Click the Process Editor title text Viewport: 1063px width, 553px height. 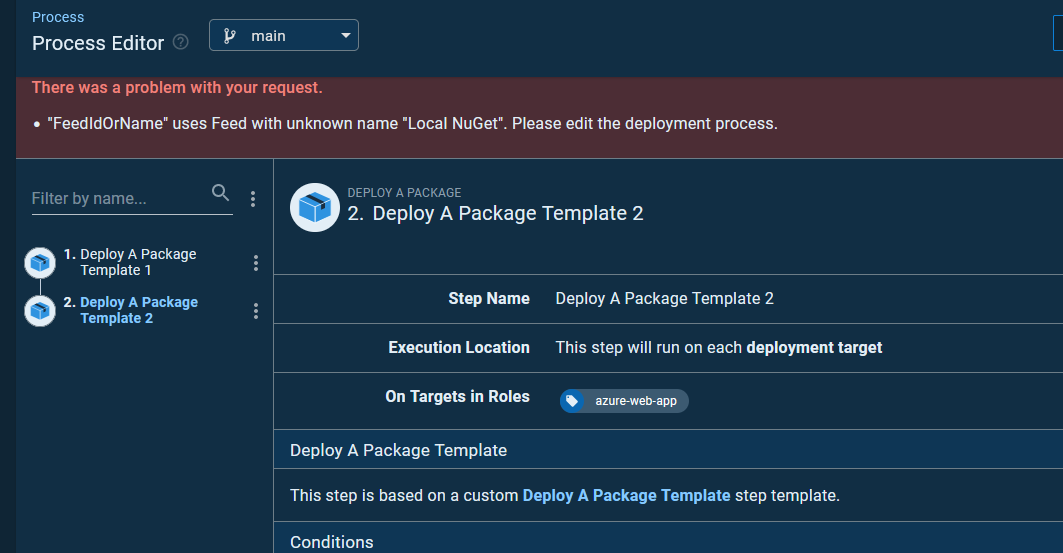click(x=98, y=43)
